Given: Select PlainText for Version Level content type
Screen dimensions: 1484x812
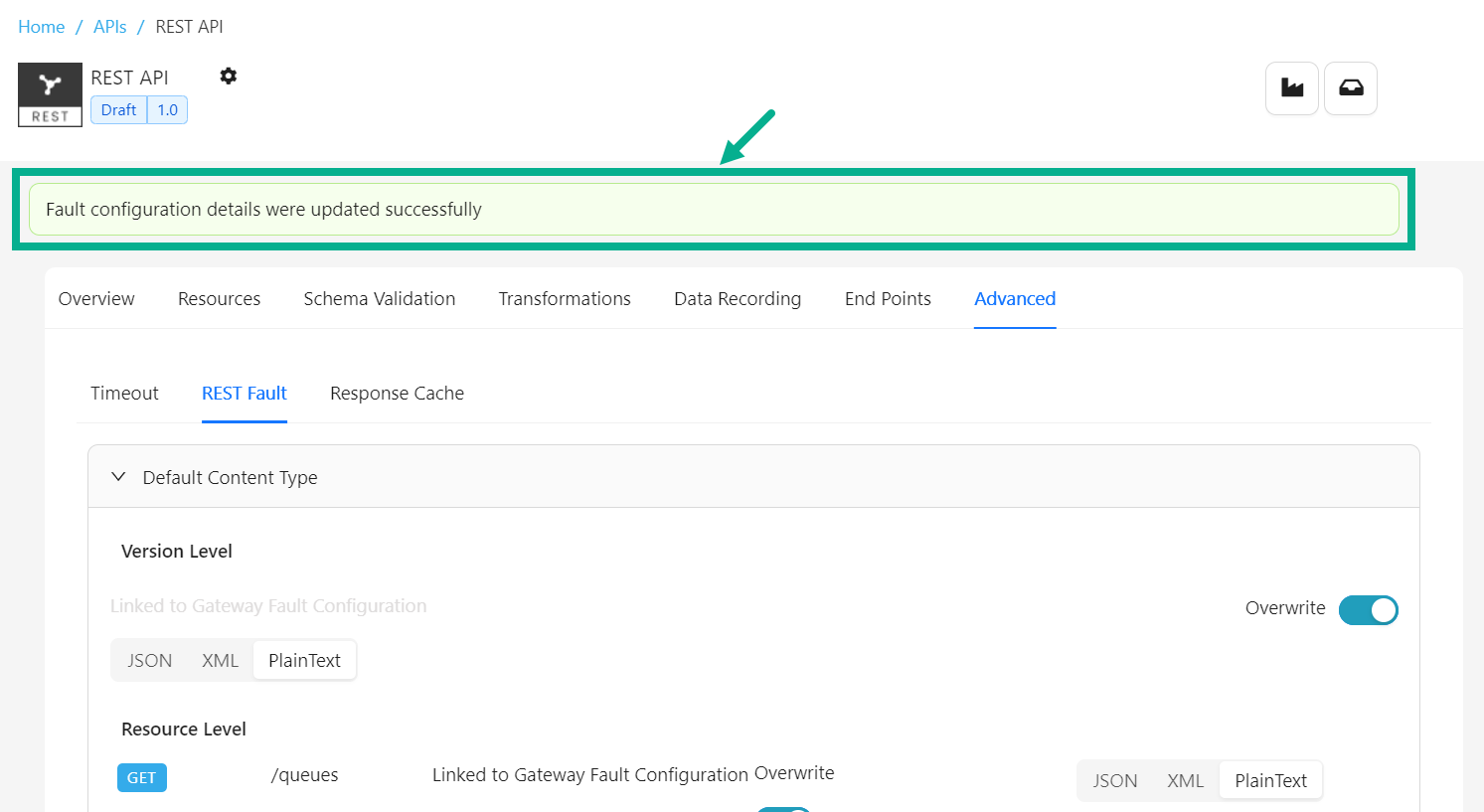Looking at the screenshot, I should coord(304,661).
